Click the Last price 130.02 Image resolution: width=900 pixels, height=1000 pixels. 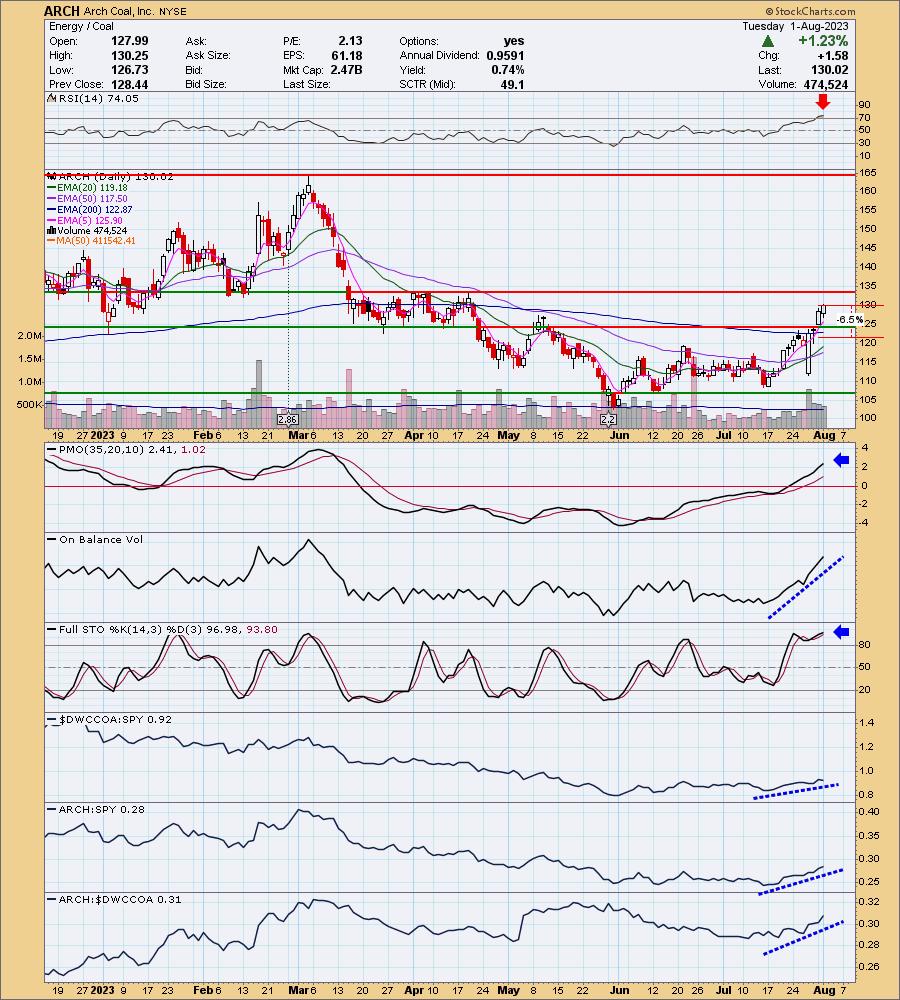pyautogui.click(x=830, y=70)
